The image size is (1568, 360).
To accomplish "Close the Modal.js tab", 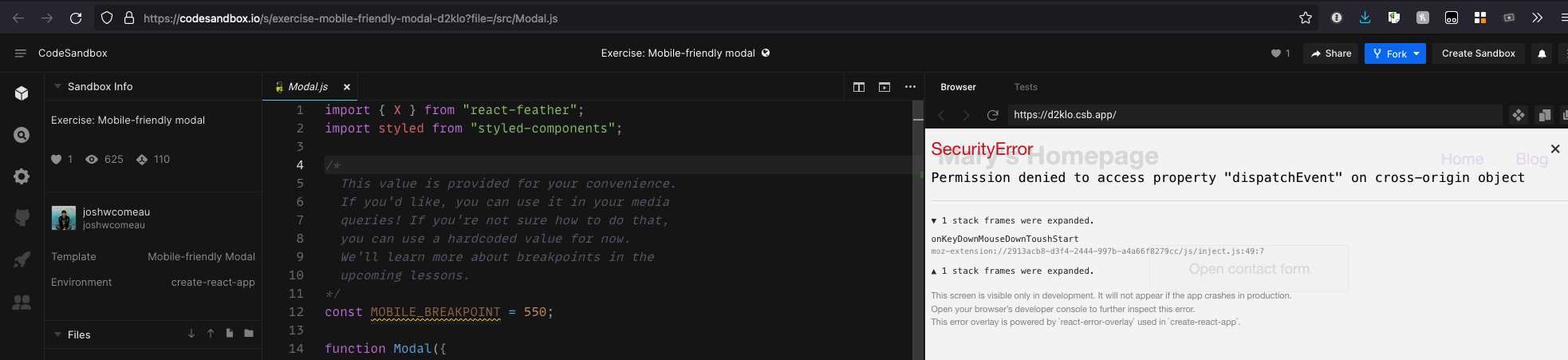I will (347, 87).
